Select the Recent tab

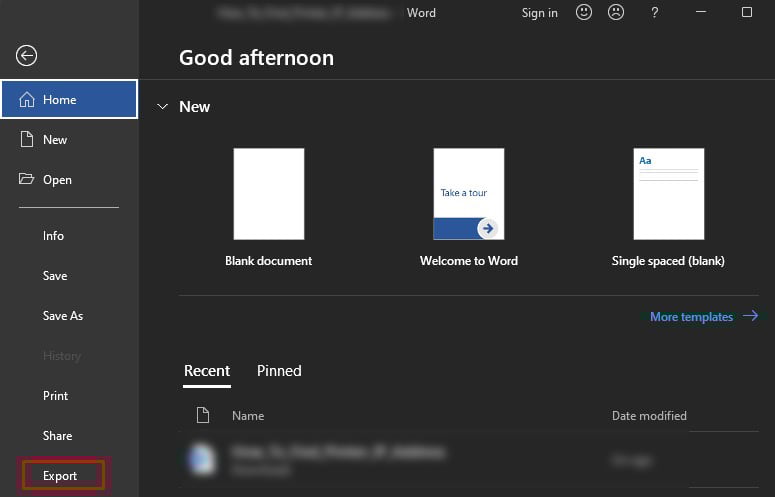pyautogui.click(x=207, y=371)
